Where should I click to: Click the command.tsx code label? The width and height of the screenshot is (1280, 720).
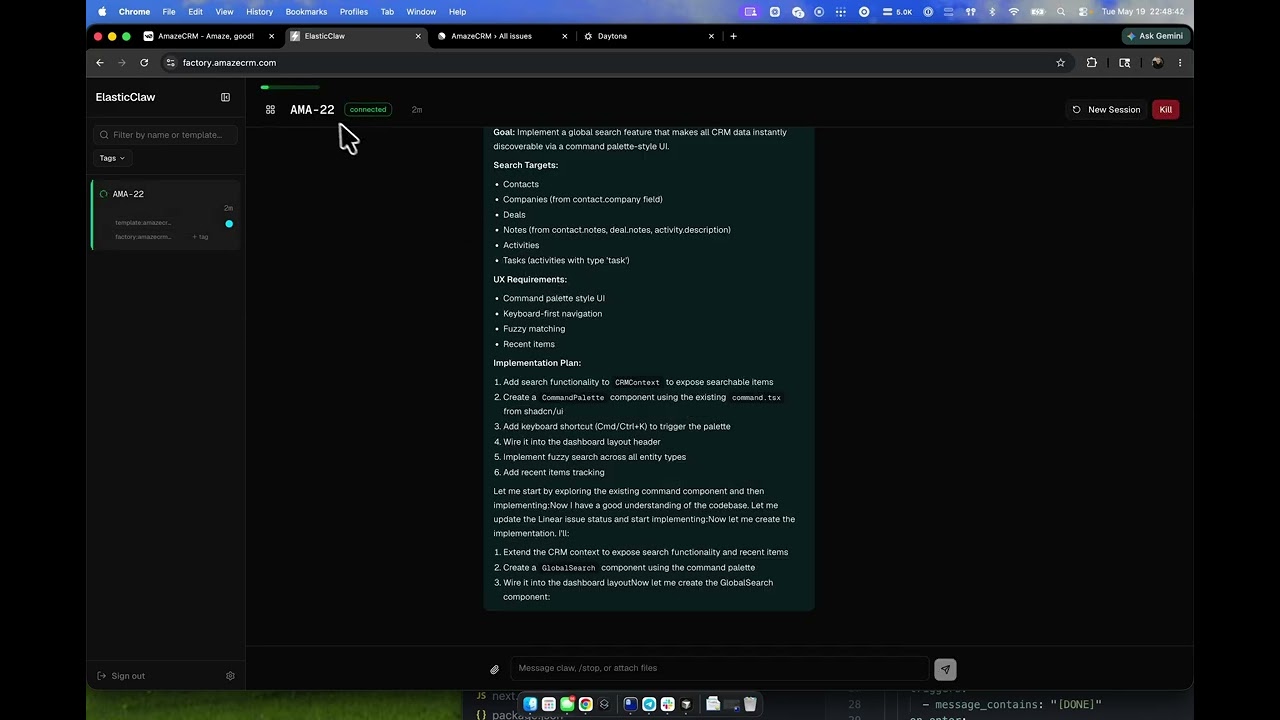756,398
